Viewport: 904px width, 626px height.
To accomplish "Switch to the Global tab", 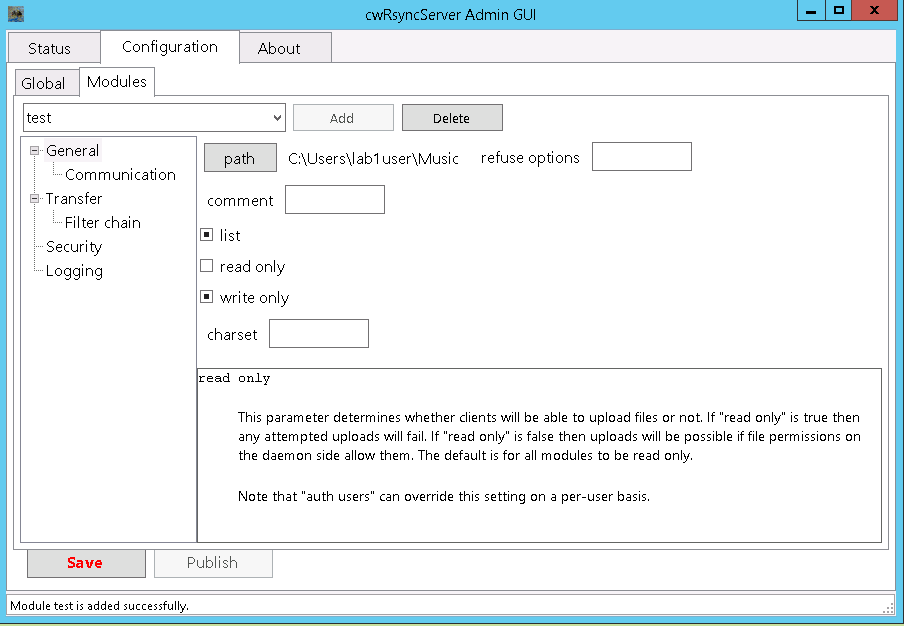I will (x=45, y=82).
